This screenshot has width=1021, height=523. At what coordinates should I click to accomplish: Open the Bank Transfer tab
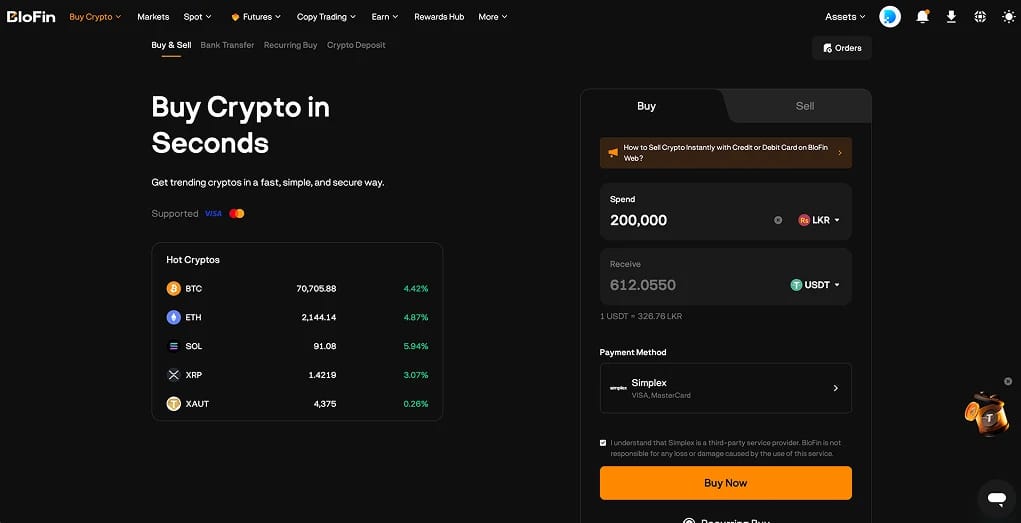[x=227, y=45]
